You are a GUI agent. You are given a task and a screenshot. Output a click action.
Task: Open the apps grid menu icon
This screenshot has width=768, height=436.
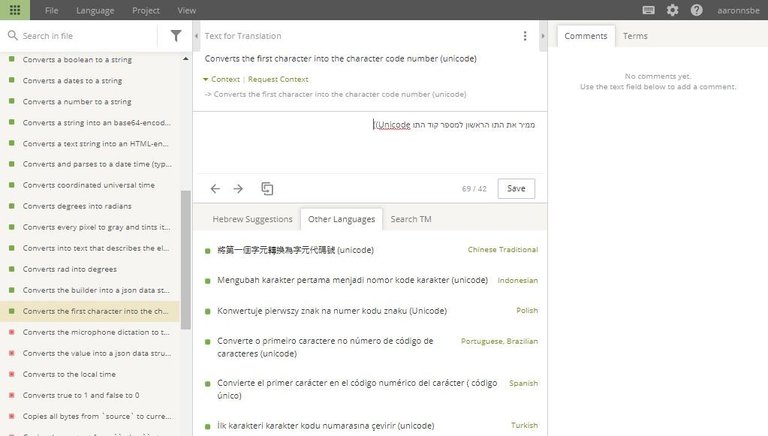14,10
